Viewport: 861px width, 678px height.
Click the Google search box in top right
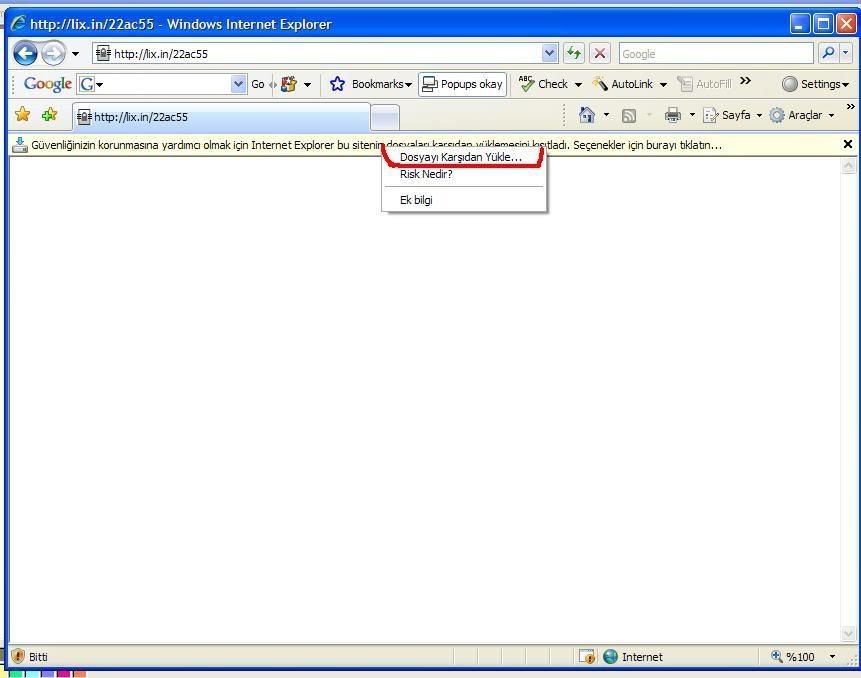coord(715,54)
